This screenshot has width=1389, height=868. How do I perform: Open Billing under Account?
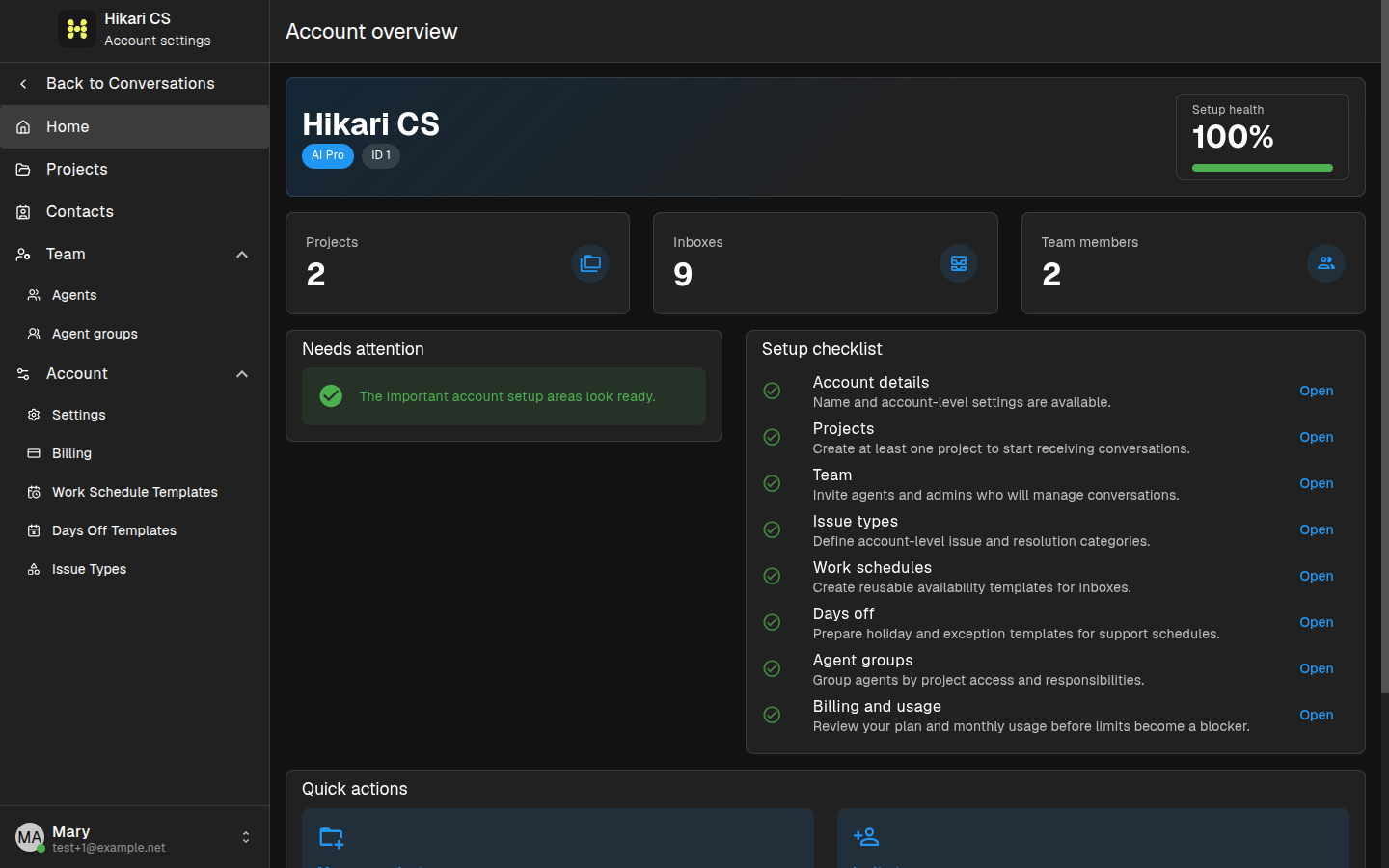[x=134, y=453]
